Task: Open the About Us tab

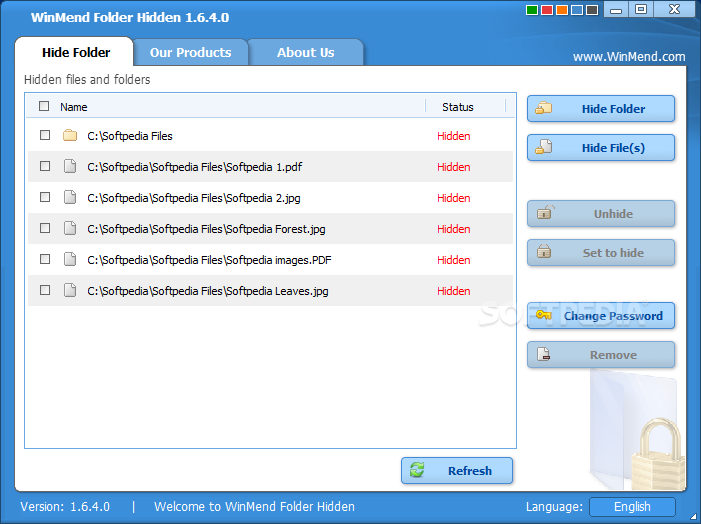Action: [x=305, y=52]
